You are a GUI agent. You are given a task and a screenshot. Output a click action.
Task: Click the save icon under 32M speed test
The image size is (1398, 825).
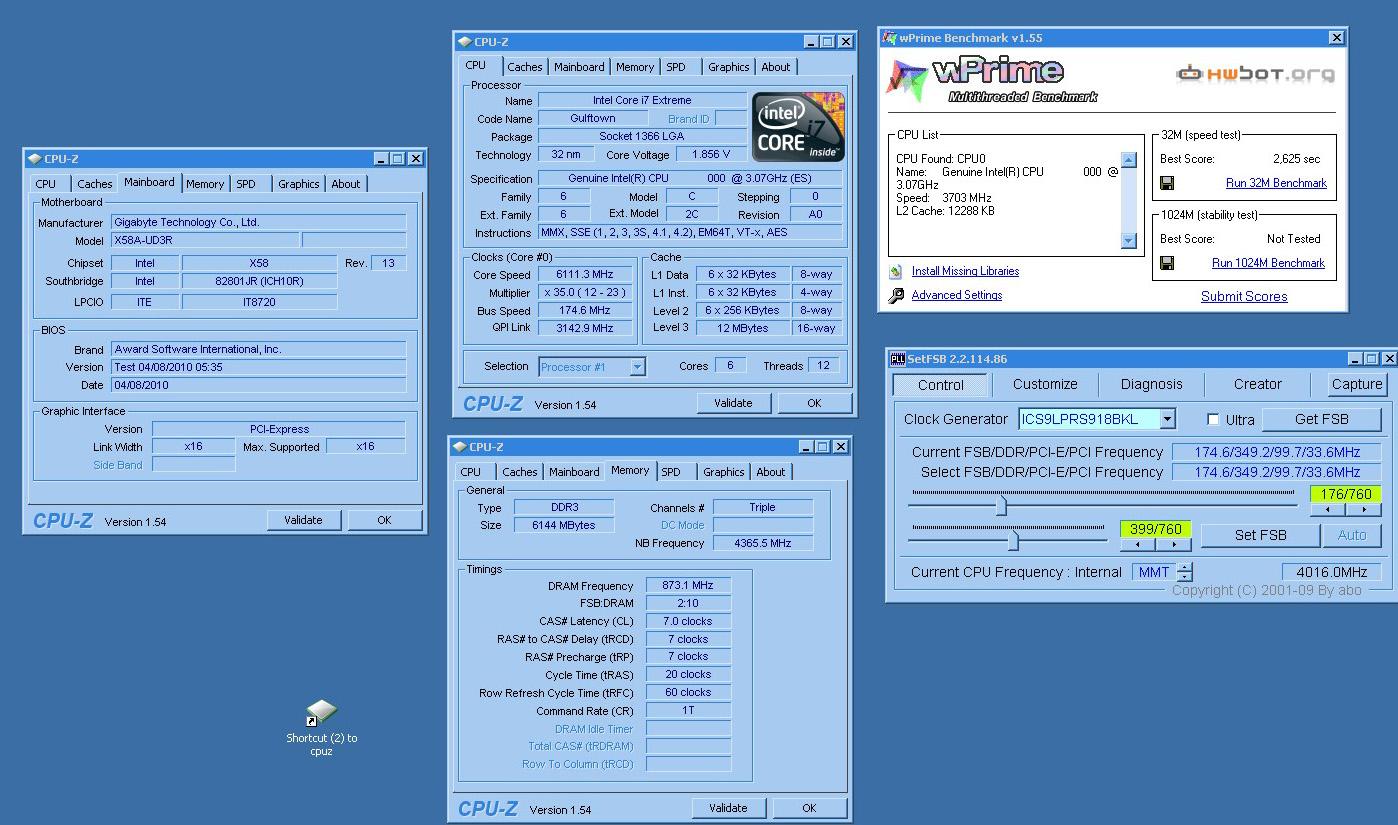click(1167, 183)
